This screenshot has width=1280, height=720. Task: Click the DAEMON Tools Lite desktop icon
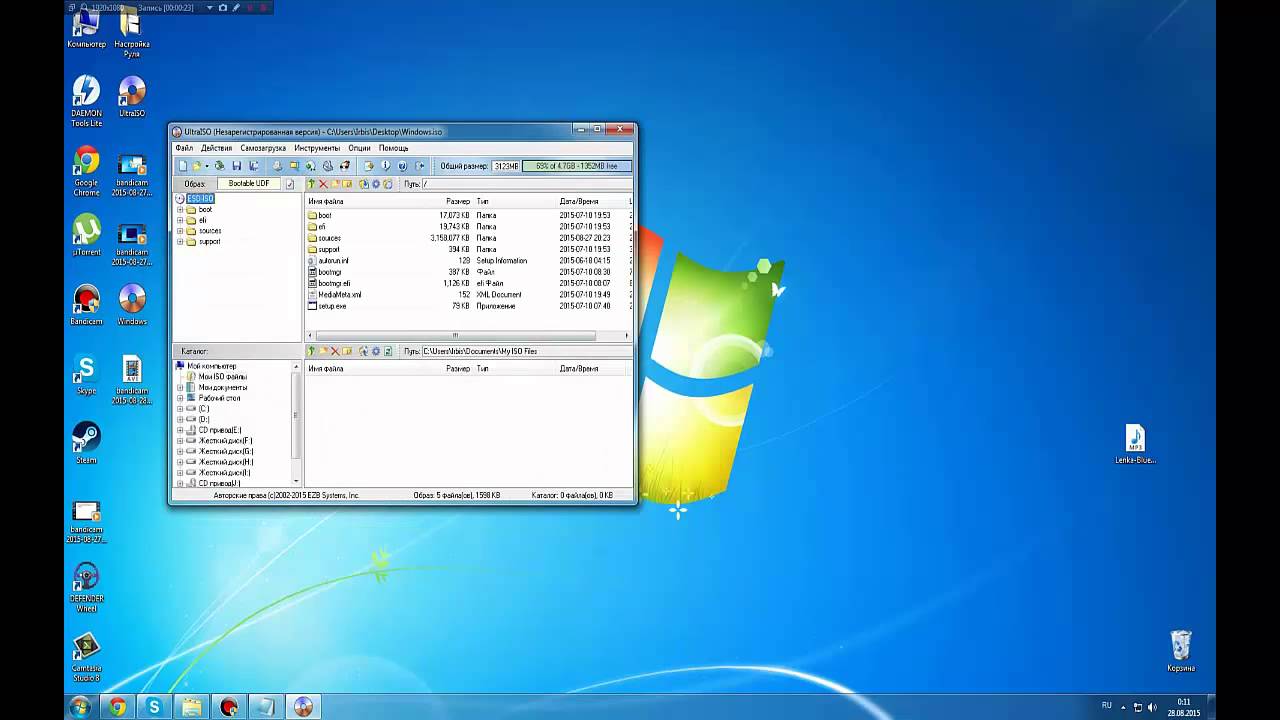click(x=86, y=101)
